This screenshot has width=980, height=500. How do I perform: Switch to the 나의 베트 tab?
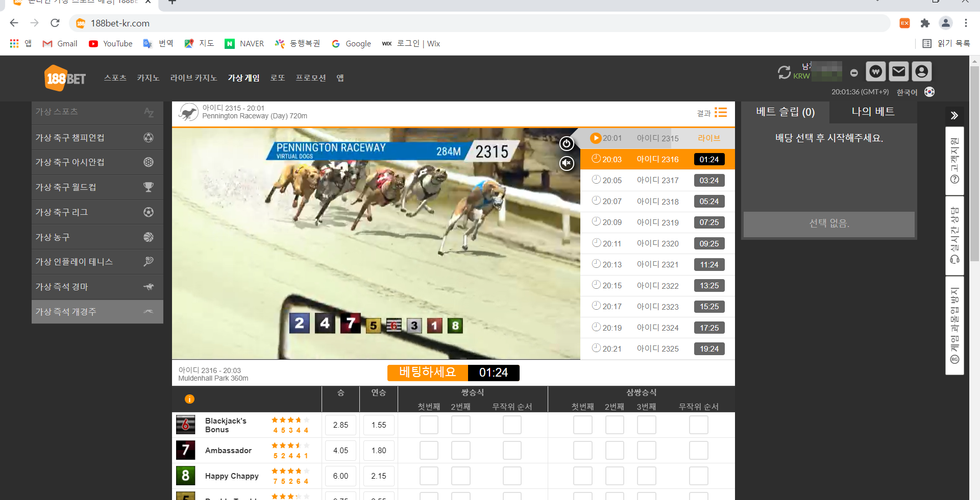(873, 112)
